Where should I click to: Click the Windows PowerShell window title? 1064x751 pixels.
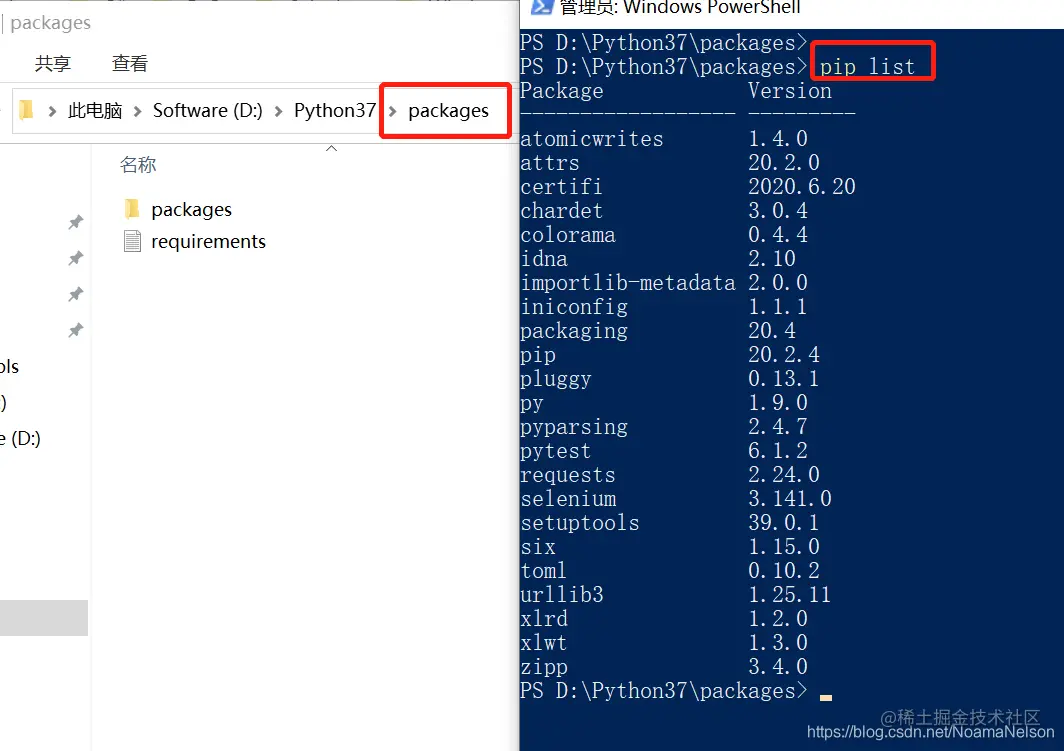pos(680,8)
